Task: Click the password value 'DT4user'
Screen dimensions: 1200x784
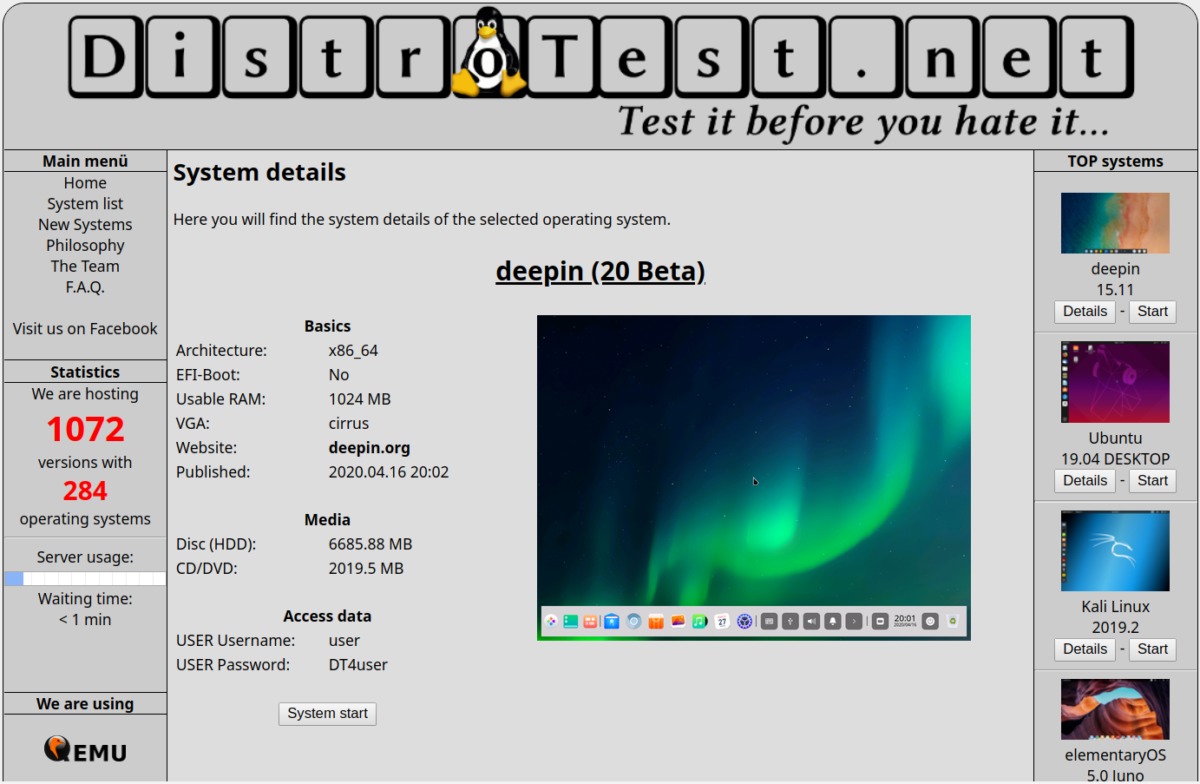Action: coord(358,665)
